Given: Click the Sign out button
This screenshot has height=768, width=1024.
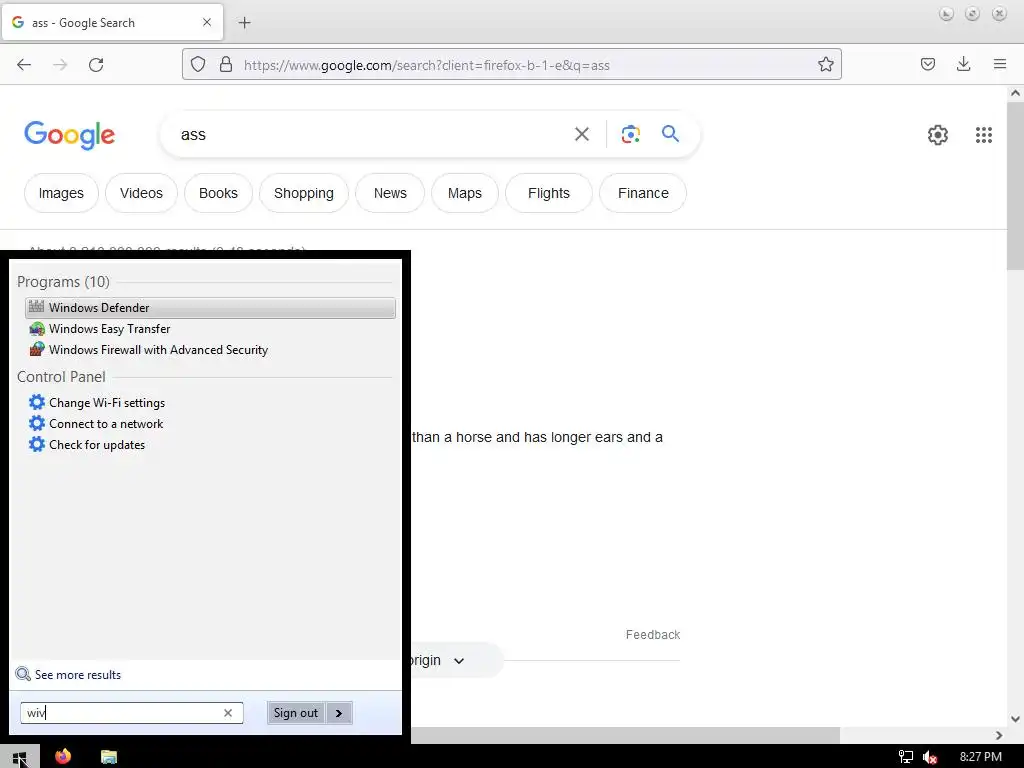Looking at the screenshot, I should click(x=295, y=712).
